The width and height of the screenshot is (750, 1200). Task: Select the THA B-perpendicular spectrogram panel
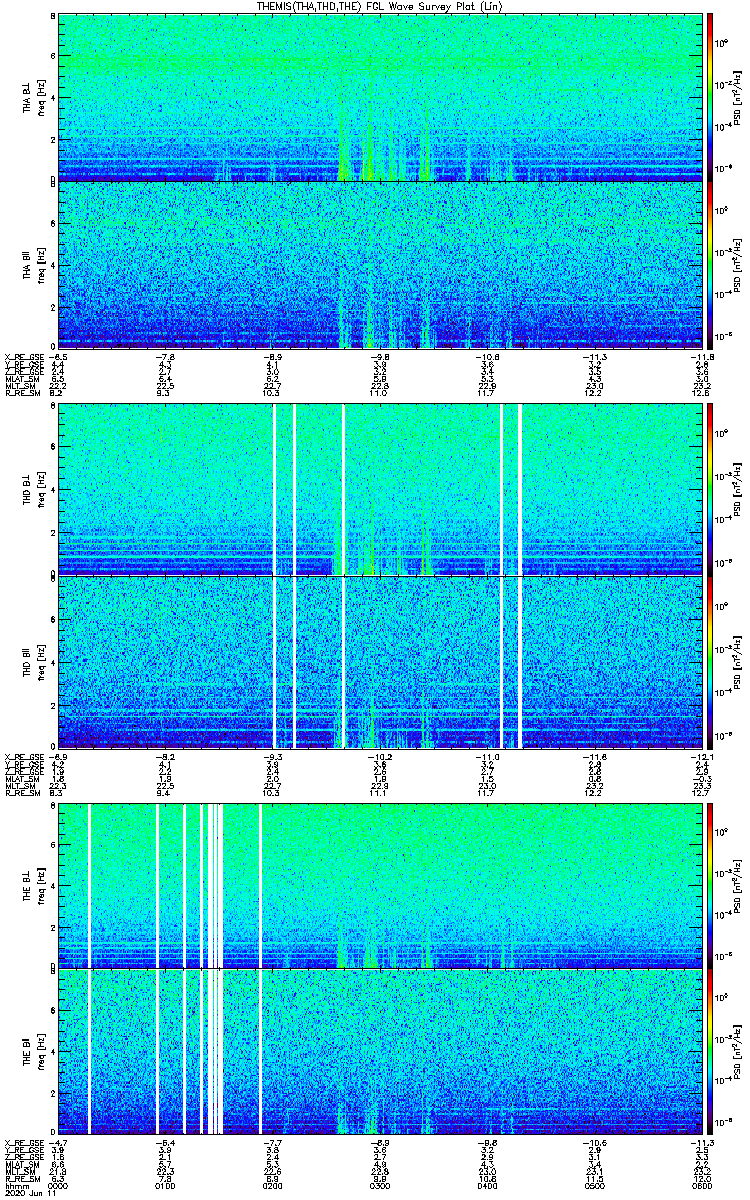(381, 97)
